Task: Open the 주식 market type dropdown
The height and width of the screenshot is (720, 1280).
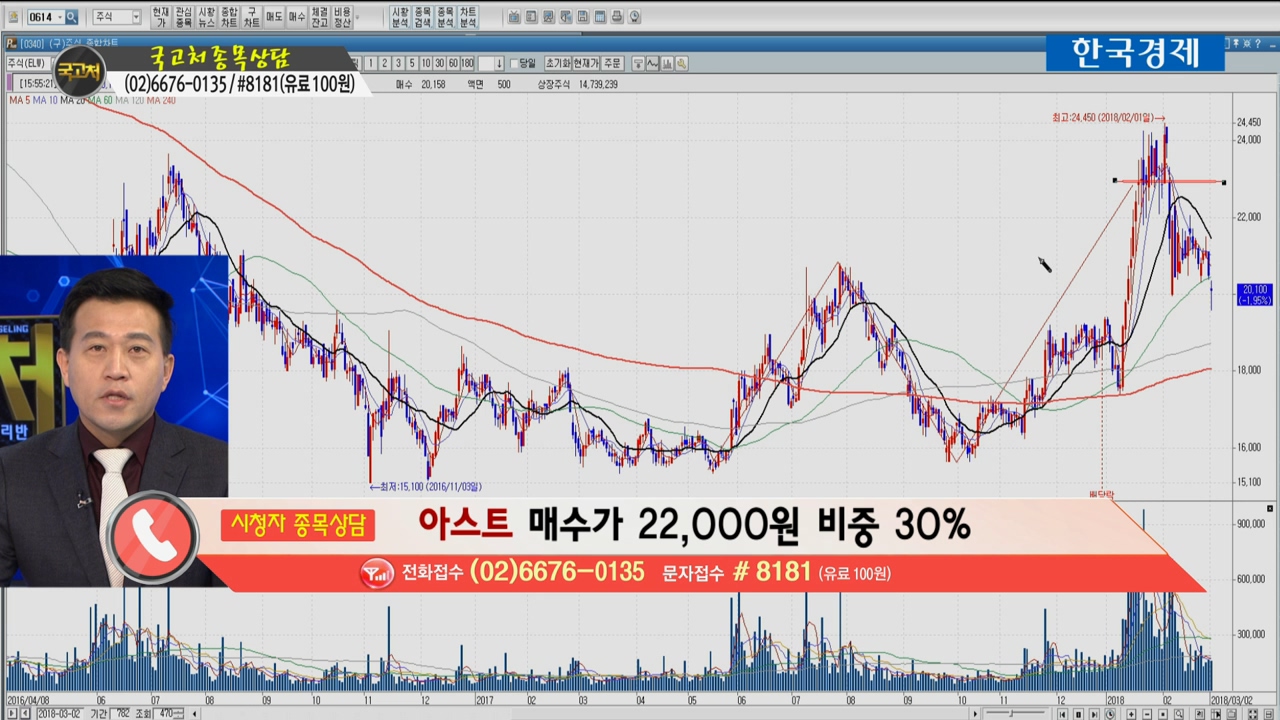Action: [x=136, y=17]
